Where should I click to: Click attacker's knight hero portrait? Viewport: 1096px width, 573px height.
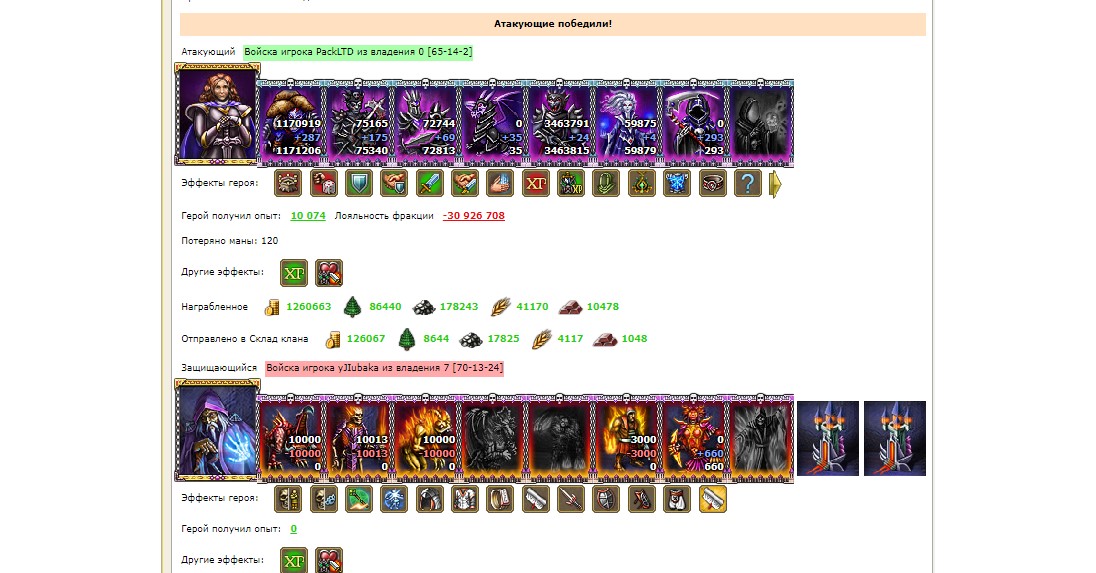coord(217,115)
